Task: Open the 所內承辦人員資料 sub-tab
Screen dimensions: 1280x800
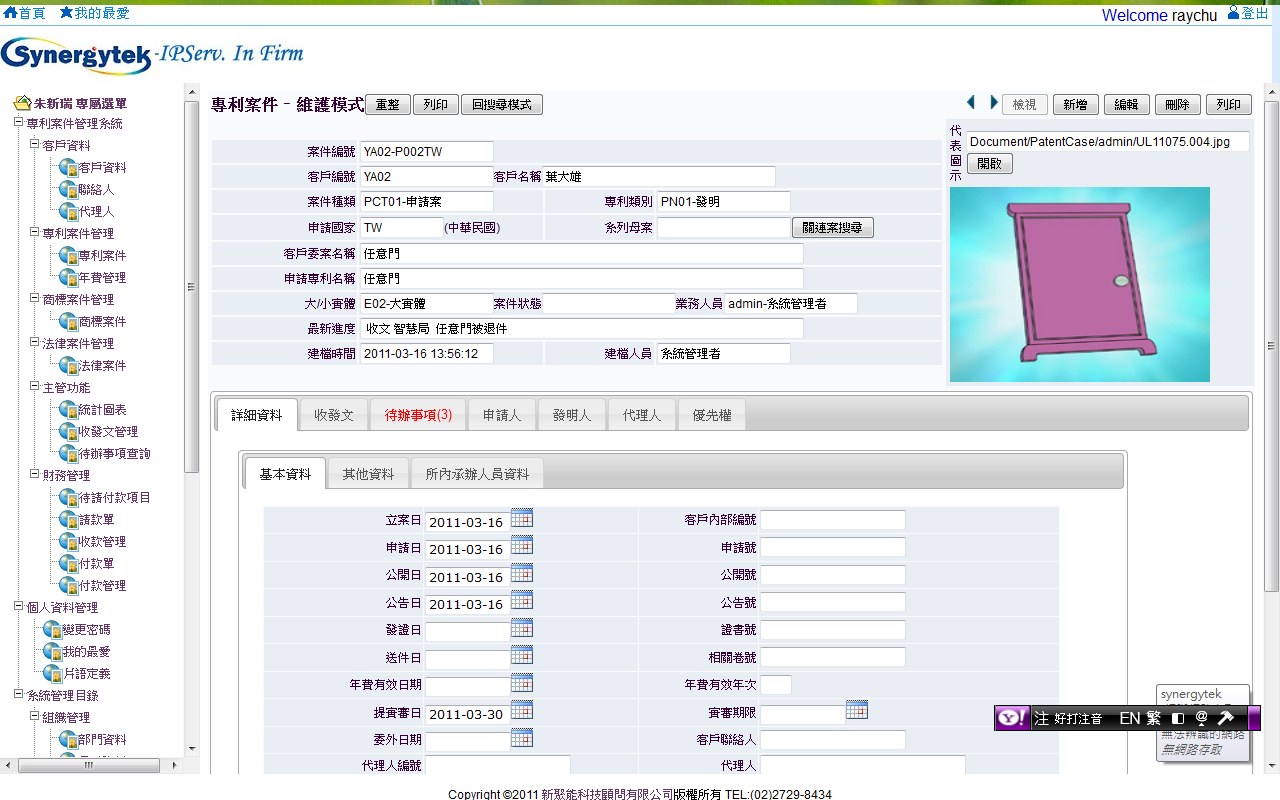Action: [x=477, y=474]
